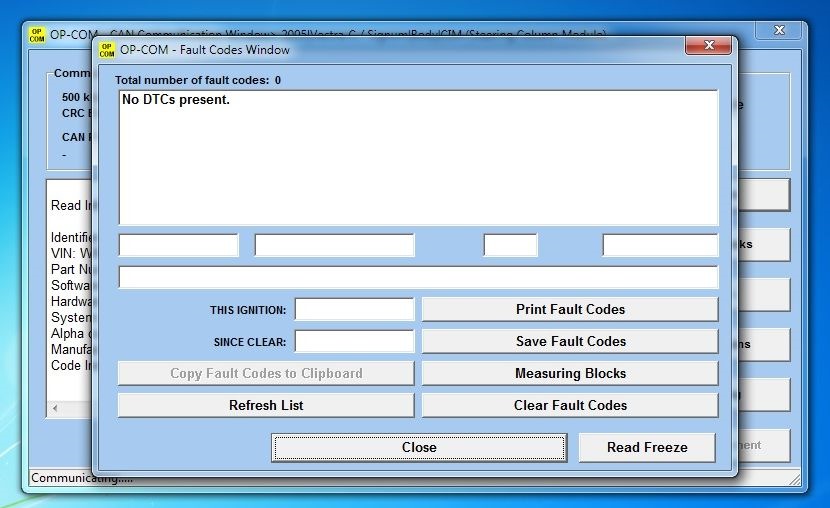Click the first small field under the fault list
Image resolution: width=830 pixels, height=508 pixels.
178,246
